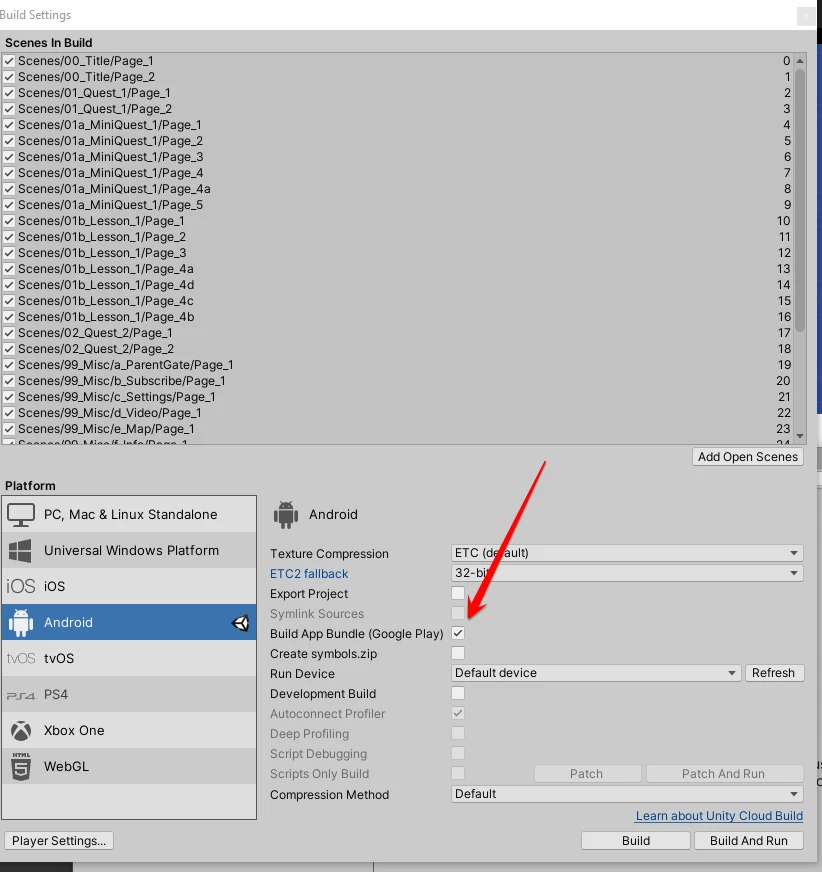This screenshot has height=872, width=822.
Task: Select Scenes/99_Misc/c_Settings/Page_1 row
Action: pyautogui.click(x=397, y=397)
